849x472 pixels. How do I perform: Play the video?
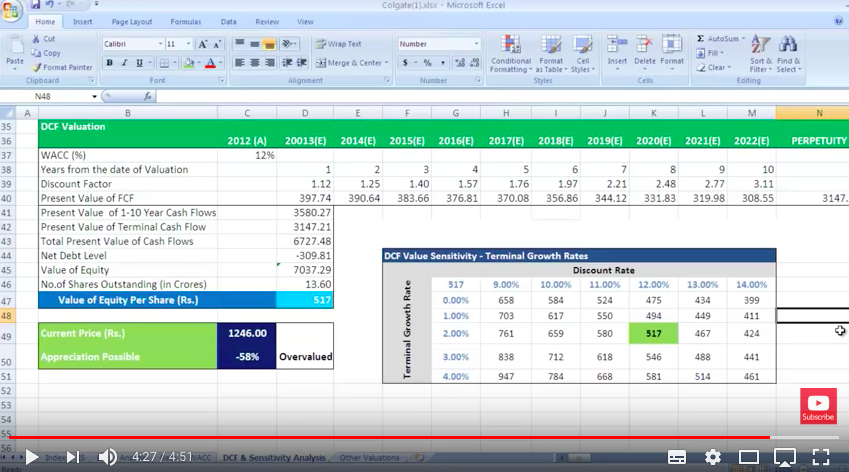click(x=32, y=457)
